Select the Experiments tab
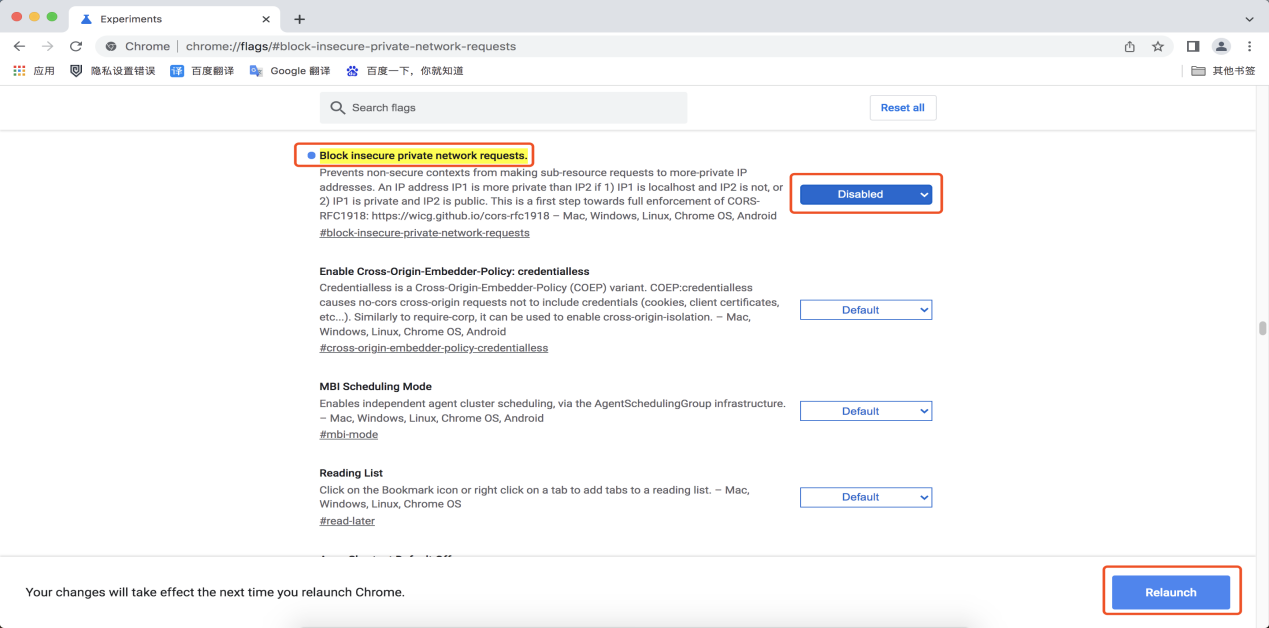The width and height of the screenshot is (1269, 628). [175, 19]
